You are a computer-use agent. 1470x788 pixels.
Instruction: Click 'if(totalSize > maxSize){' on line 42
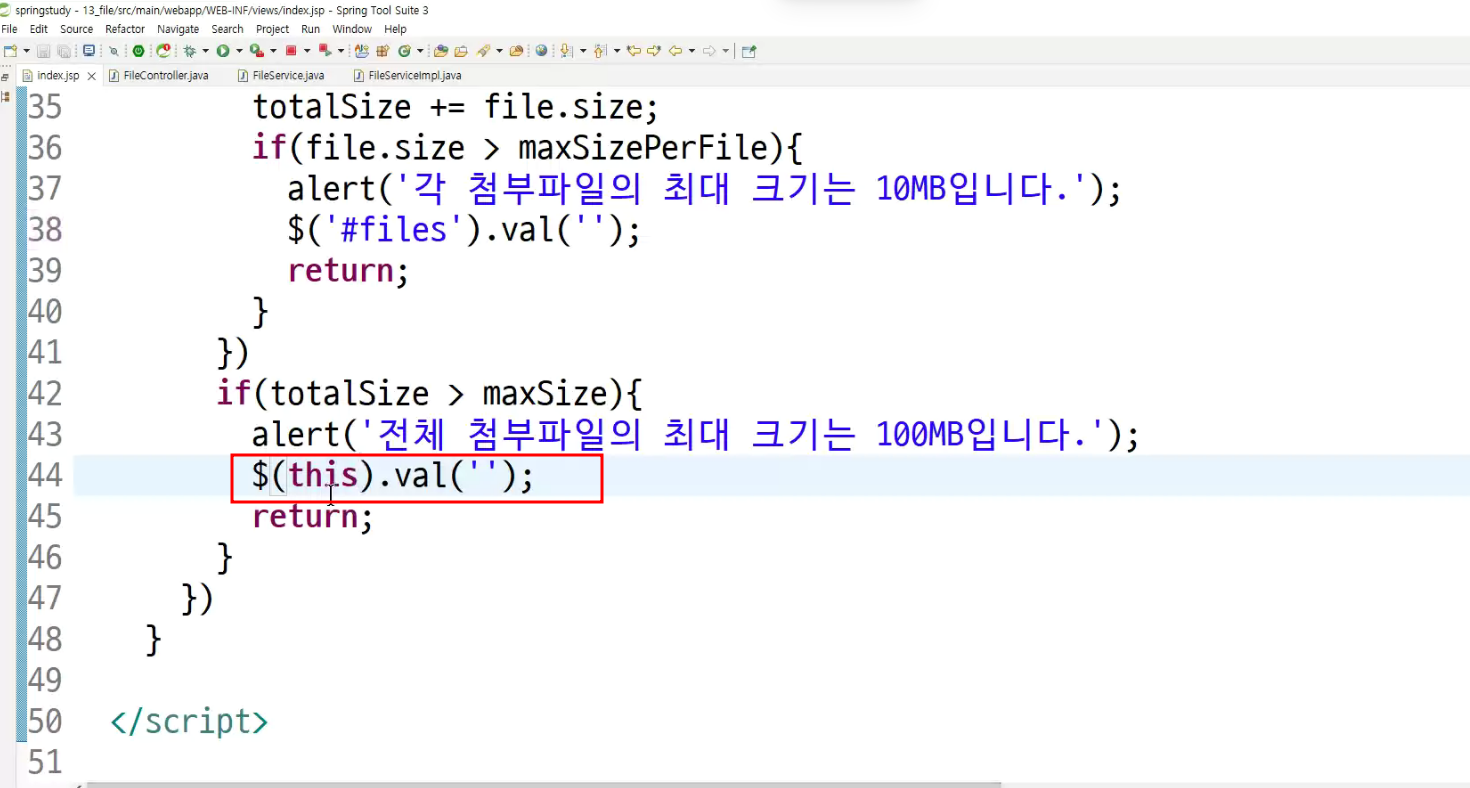429,393
